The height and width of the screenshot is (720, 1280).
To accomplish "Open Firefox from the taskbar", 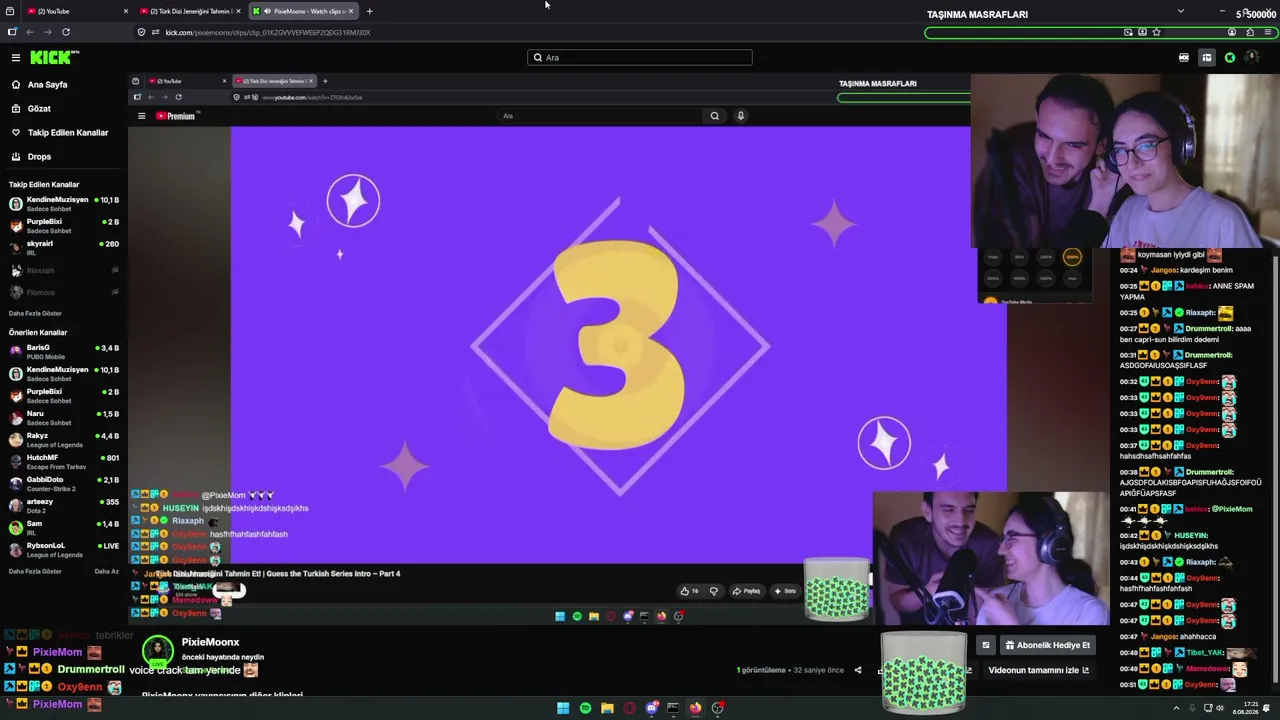I will (695, 708).
